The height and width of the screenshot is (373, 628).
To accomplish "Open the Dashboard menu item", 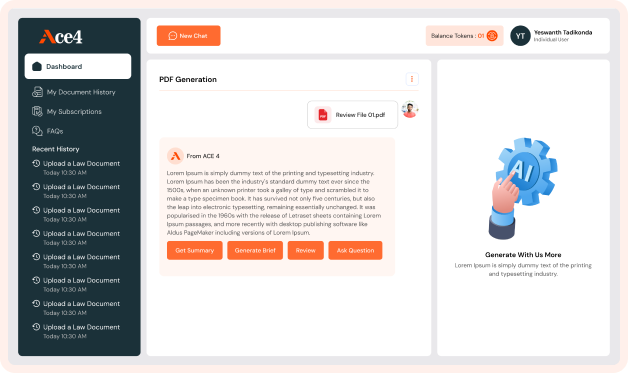I will 78,66.
